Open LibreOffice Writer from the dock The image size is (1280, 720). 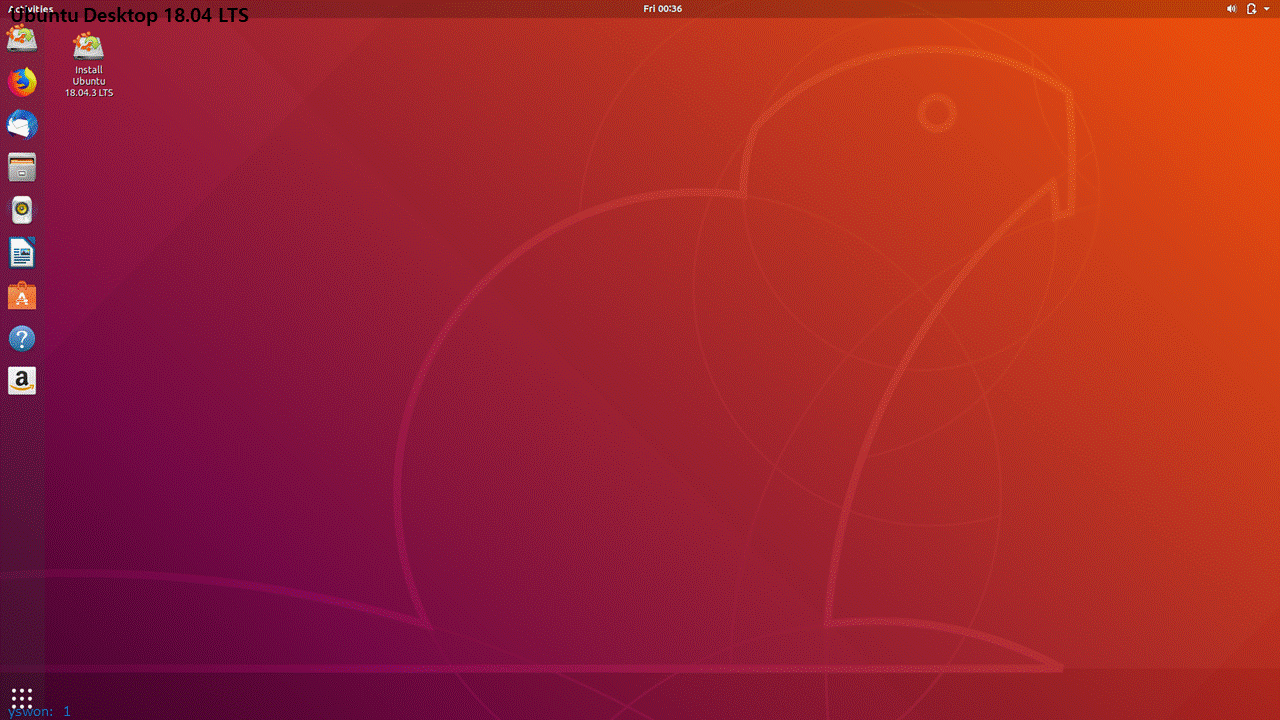click(x=22, y=253)
